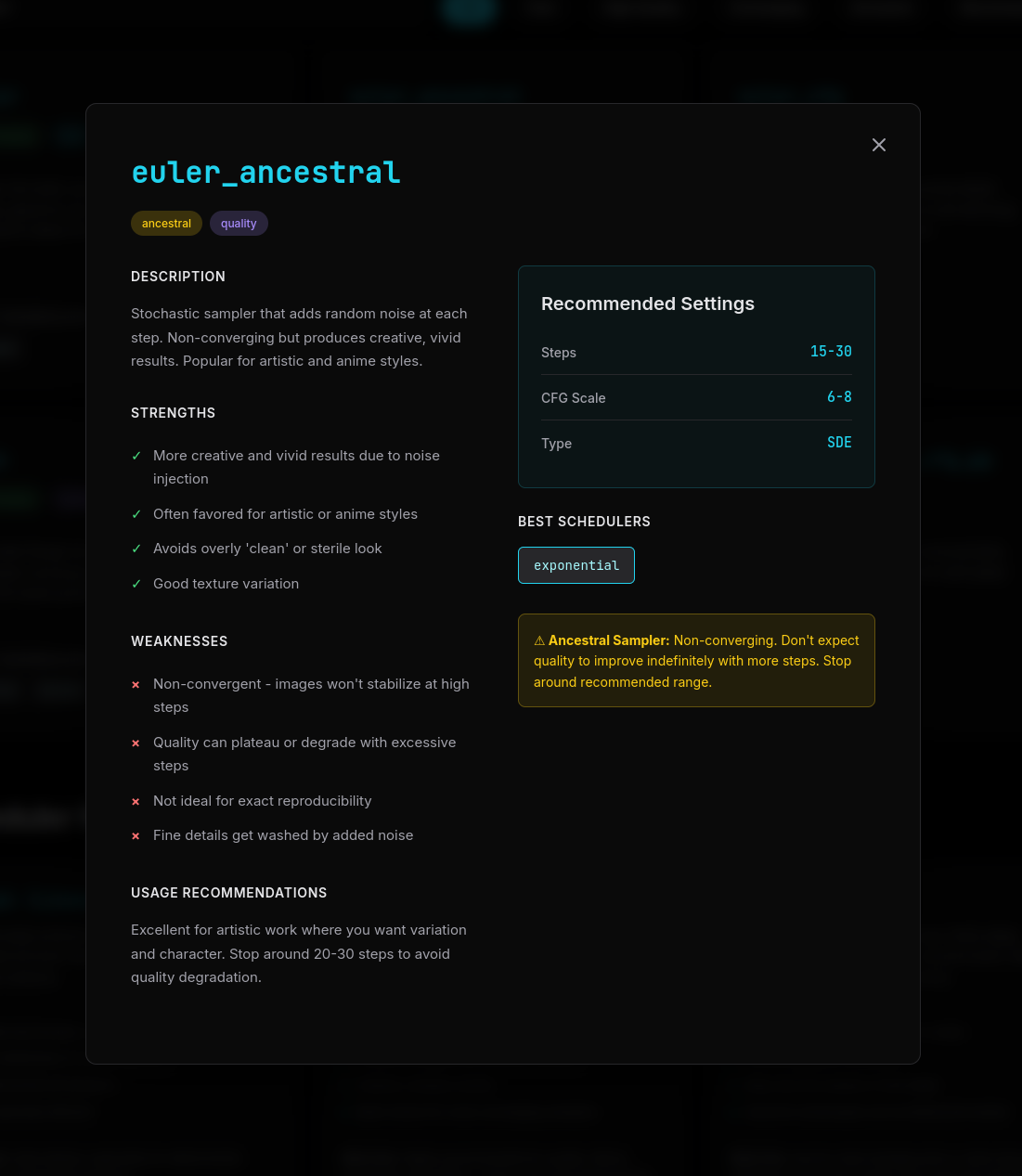Click the BEST SCHEDULERS section label

[x=584, y=522]
